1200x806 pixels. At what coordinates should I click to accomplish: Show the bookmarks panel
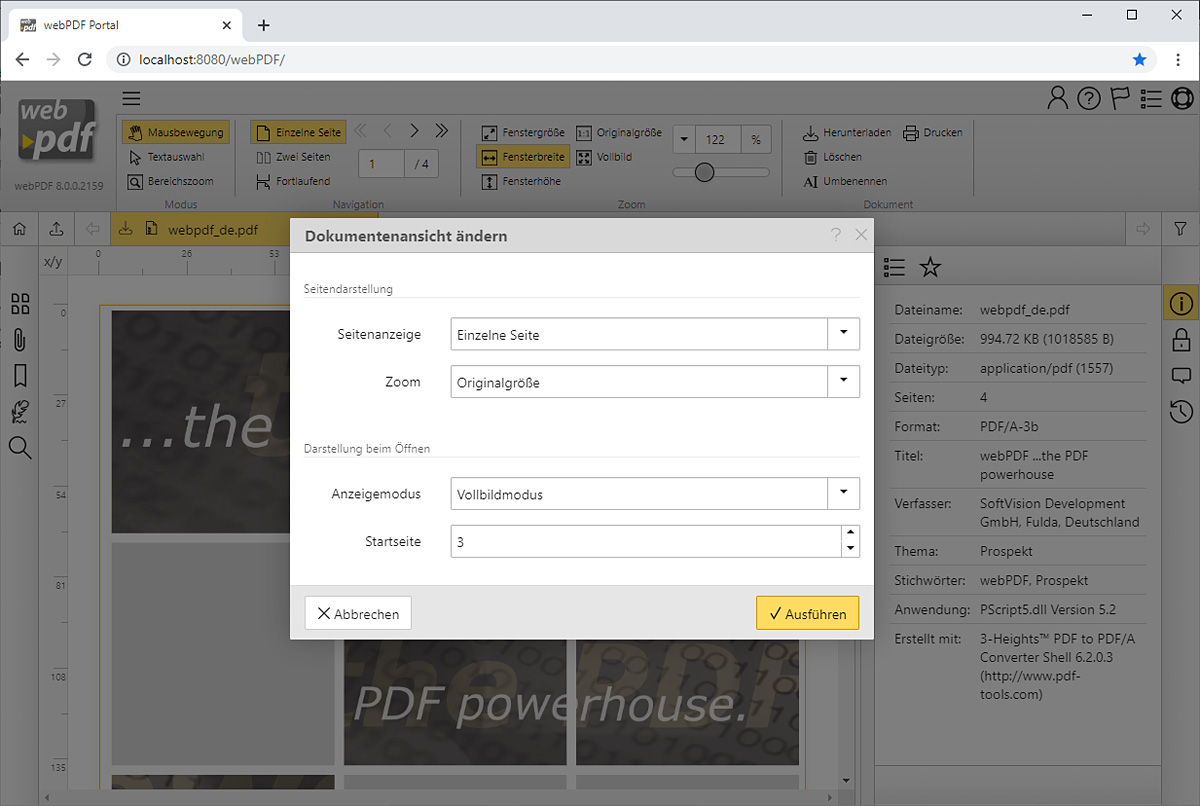(20, 375)
